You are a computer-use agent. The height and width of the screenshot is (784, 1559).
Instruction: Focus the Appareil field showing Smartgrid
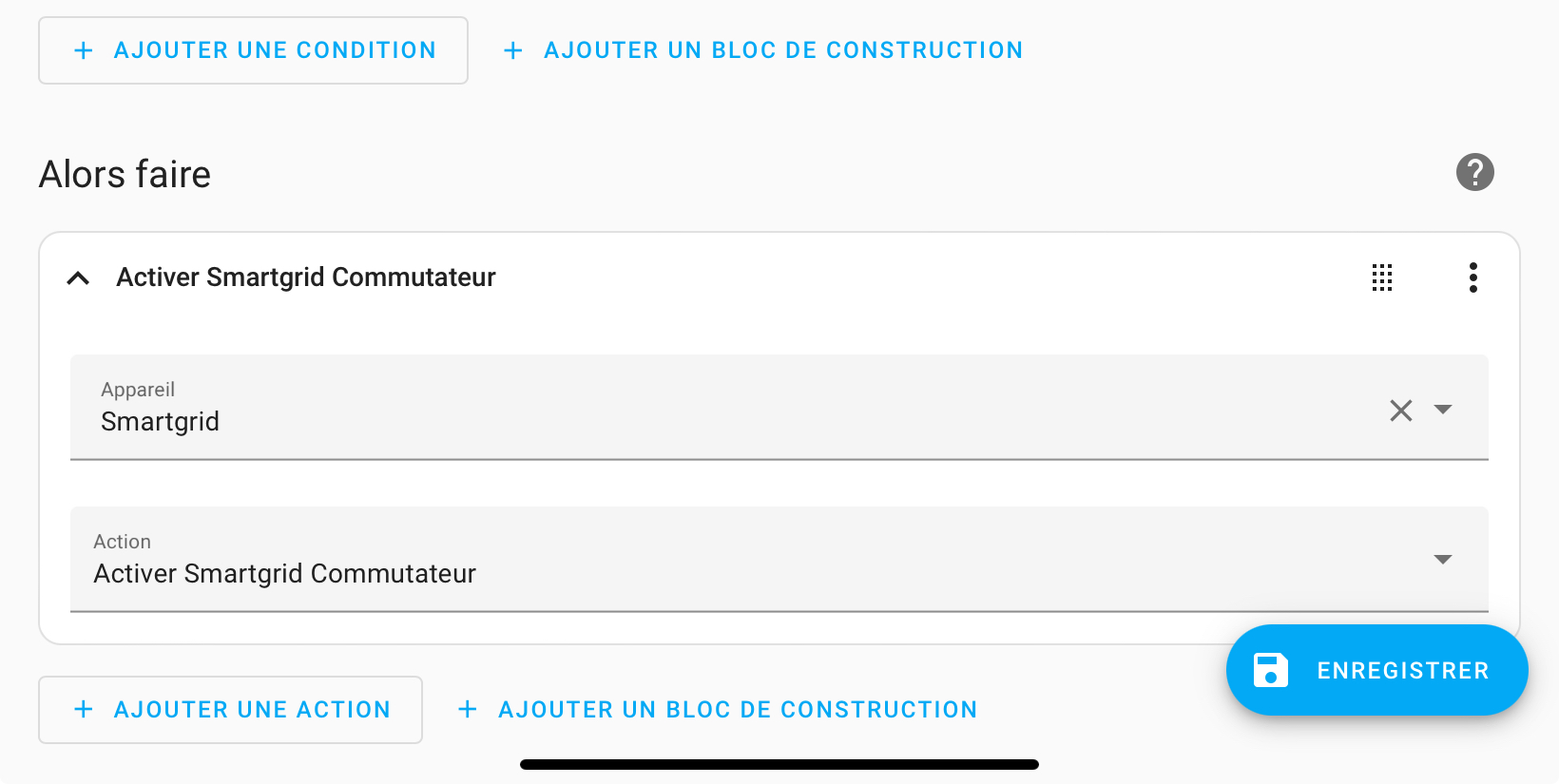(779, 407)
